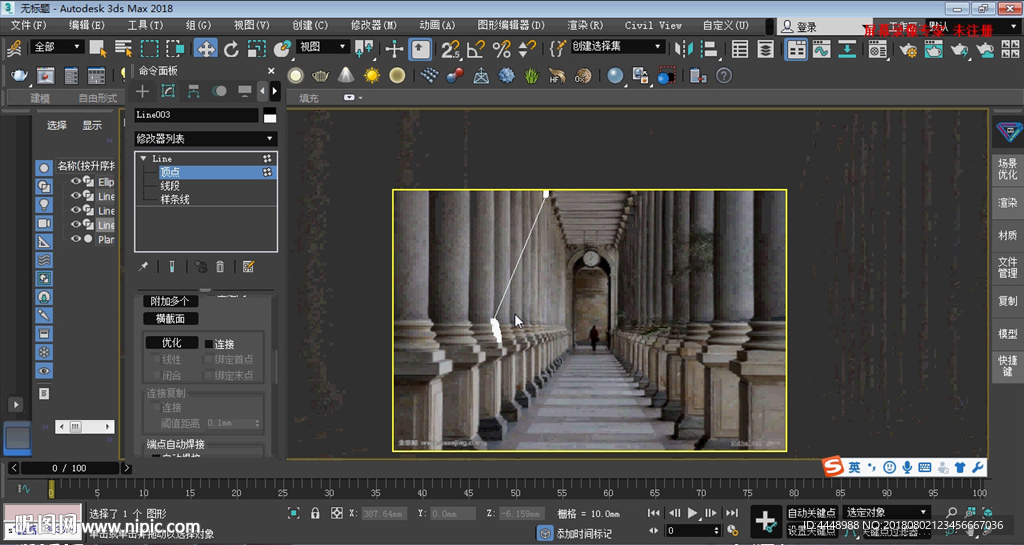The image size is (1024, 545).
Task: Open Render Setup teapot gear
Action: pyautogui.click(x=907, y=49)
